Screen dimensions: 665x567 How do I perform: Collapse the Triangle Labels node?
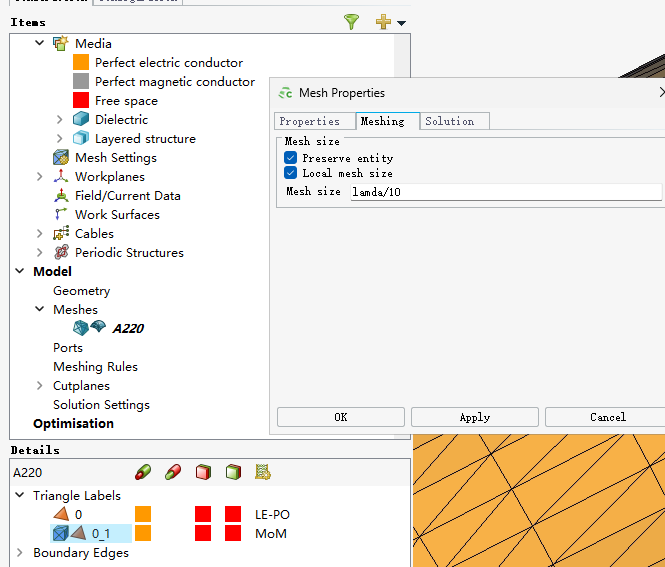point(20,494)
